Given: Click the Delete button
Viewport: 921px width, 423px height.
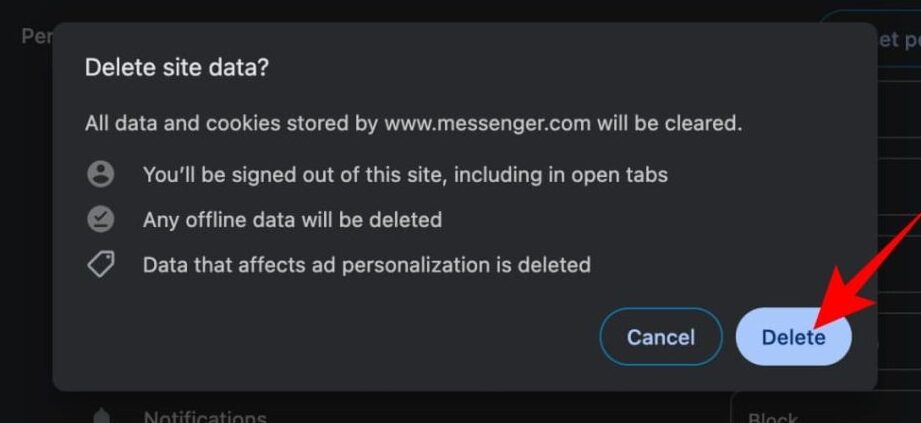Looking at the screenshot, I should 793,337.
